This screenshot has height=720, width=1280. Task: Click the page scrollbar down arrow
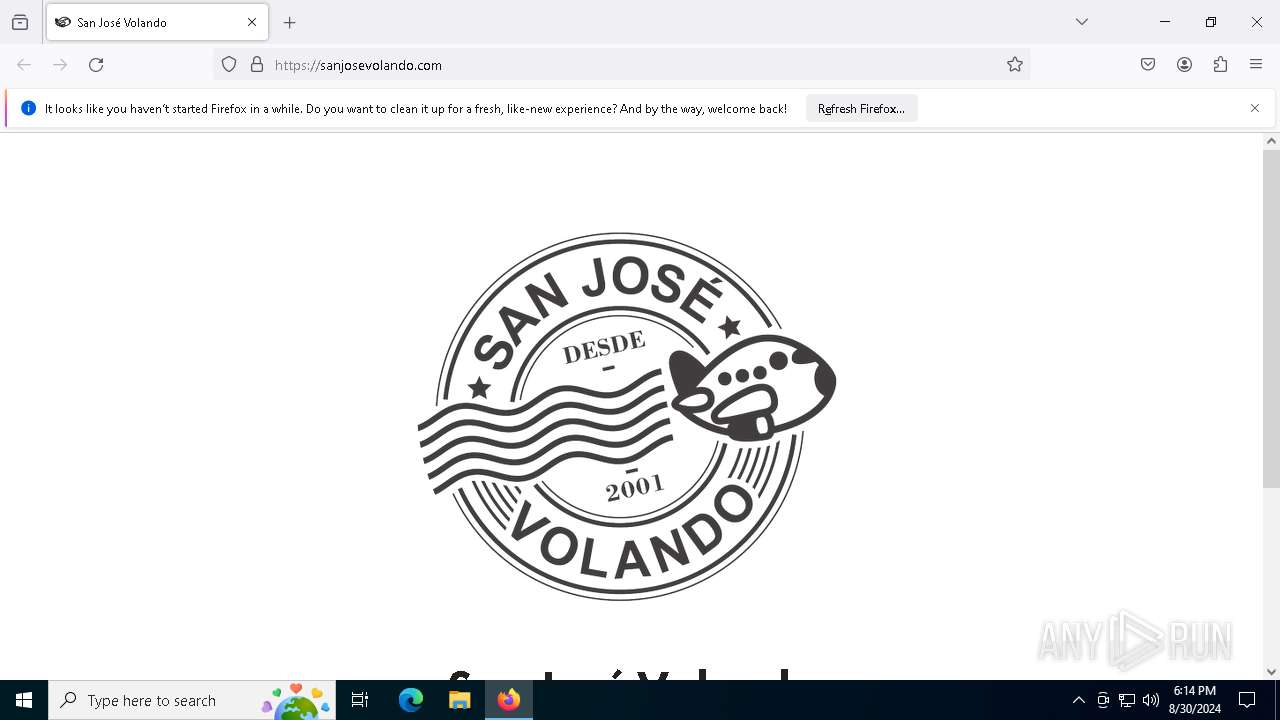click(1271, 672)
